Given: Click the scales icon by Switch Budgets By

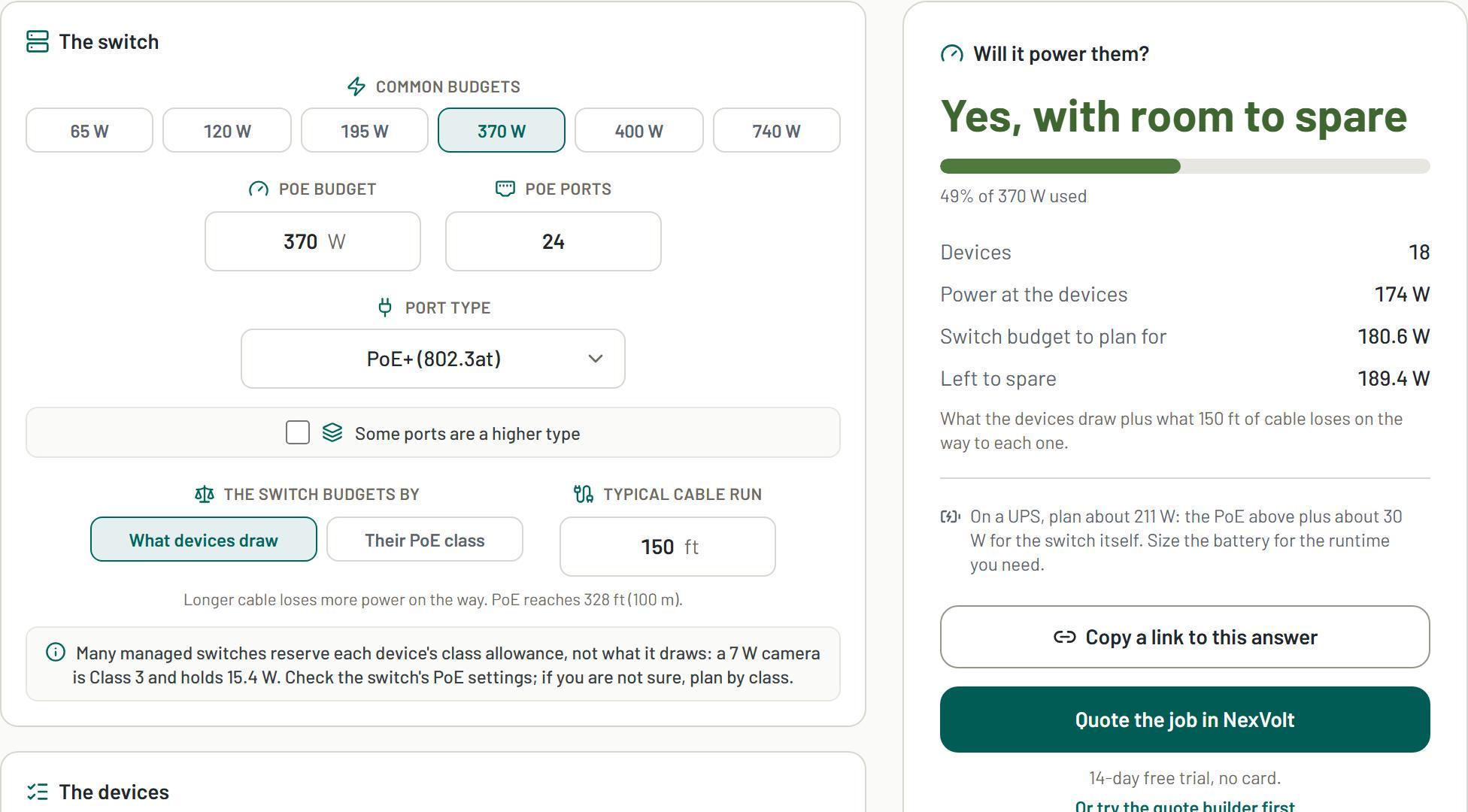Looking at the screenshot, I should (x=205, y=494).
